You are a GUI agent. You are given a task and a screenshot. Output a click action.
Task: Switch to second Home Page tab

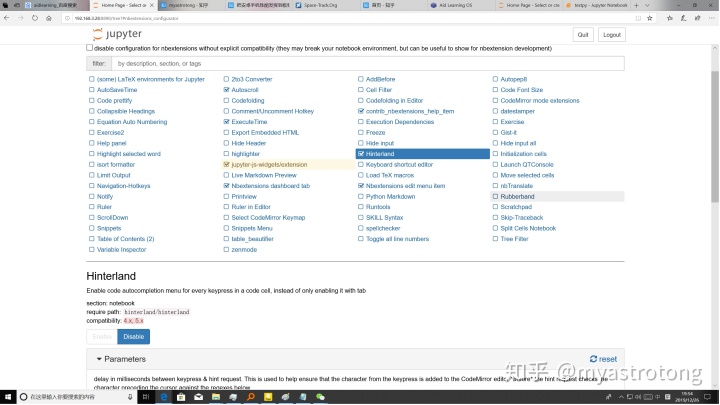click(529, 5)
